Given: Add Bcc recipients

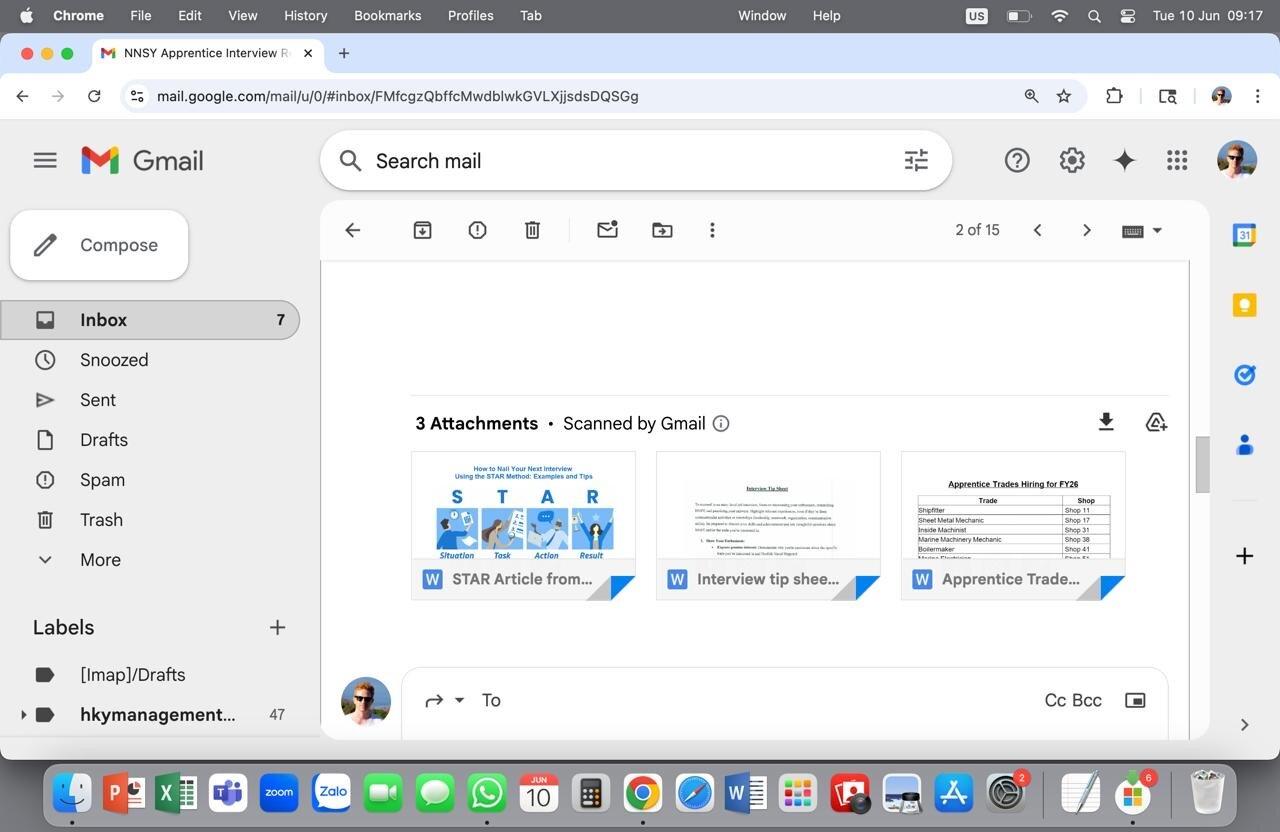Looking at the screenshot, I should coord(1087,700).
